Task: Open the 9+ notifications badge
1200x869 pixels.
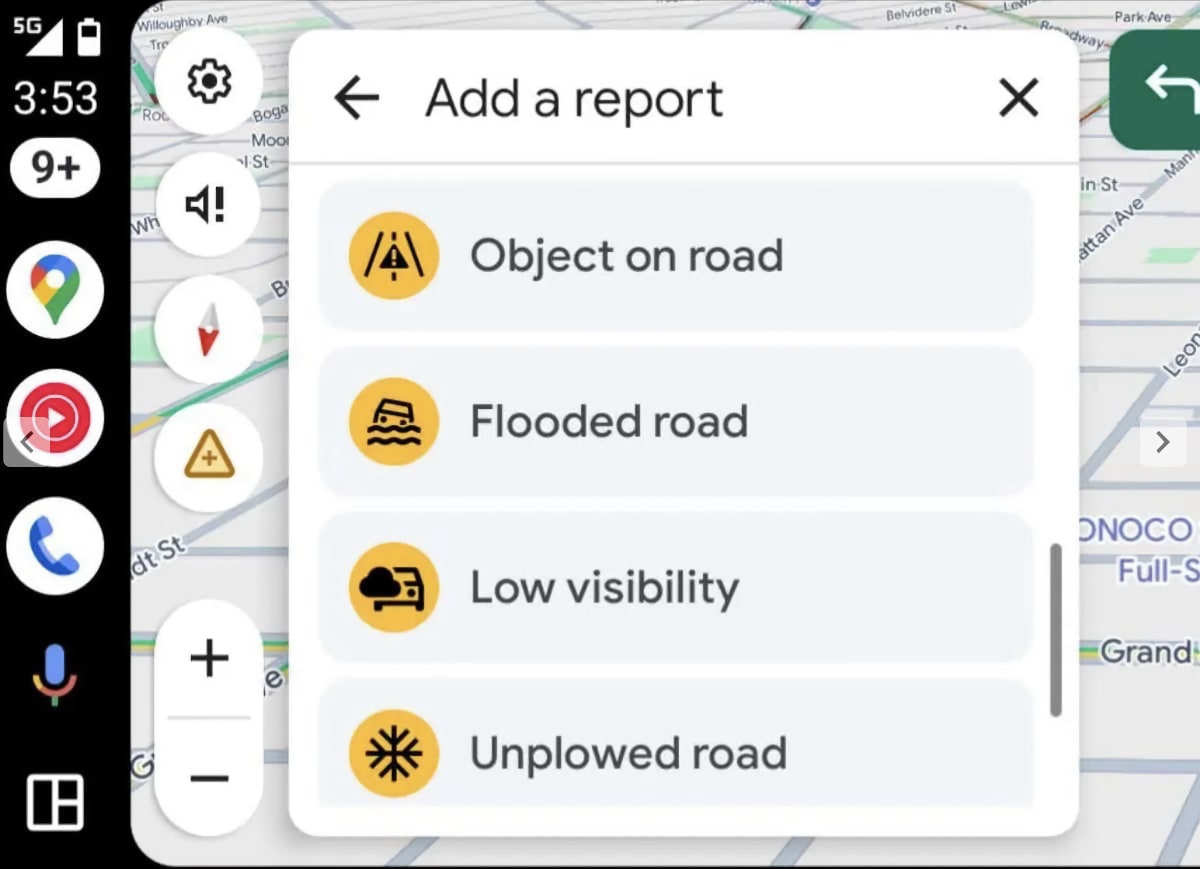Action: pos(55,168)
